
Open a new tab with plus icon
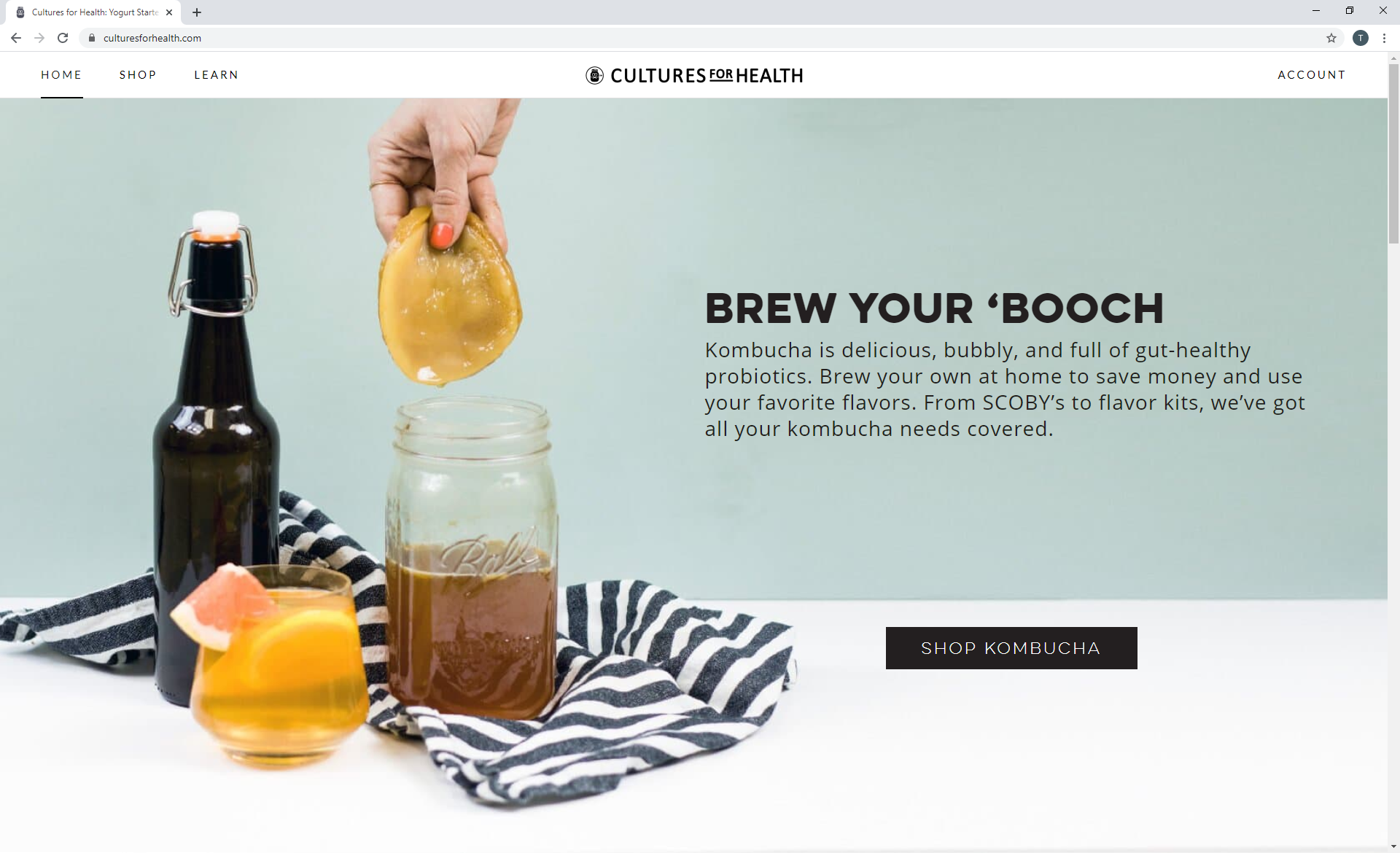pyautogui.click(x=197, y=12)
